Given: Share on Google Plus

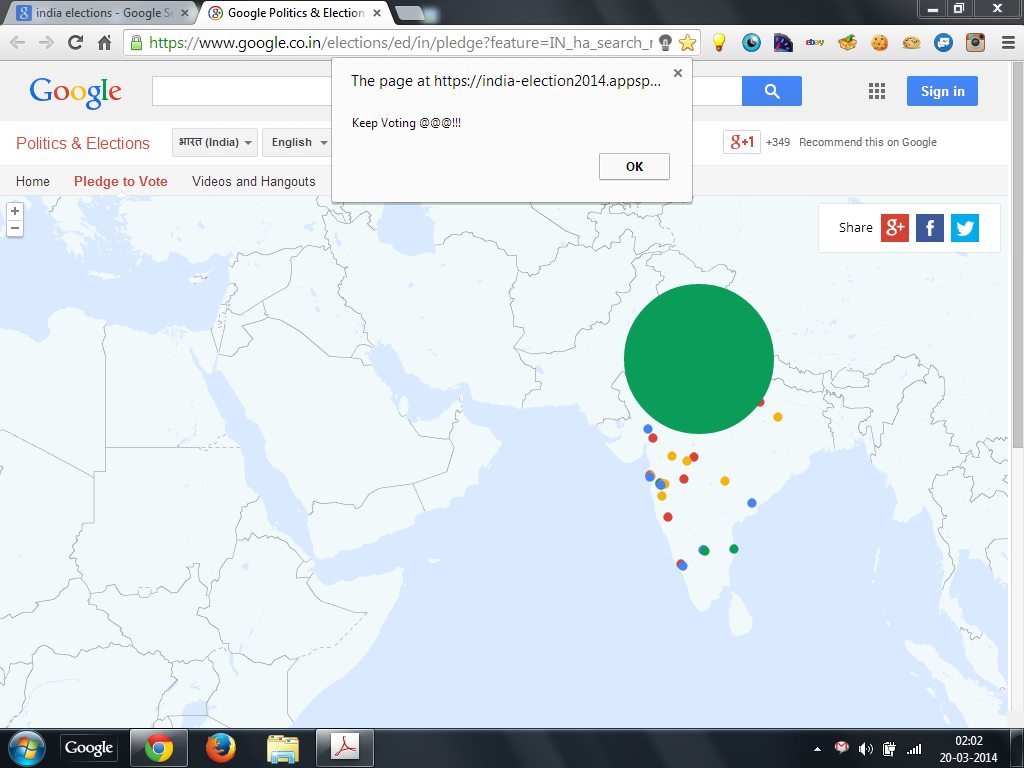Looking at the screenshot, I should (x=895, y=228).
